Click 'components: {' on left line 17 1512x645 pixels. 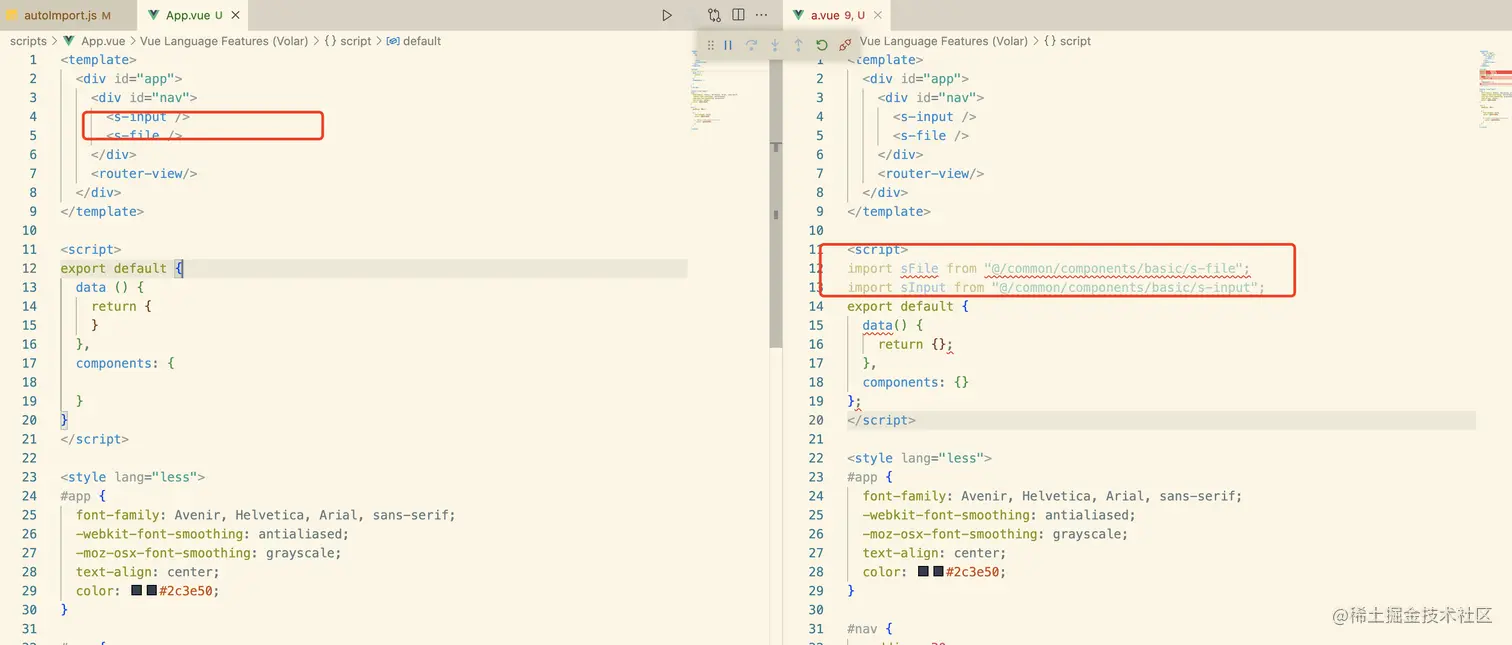click(125, 363)
